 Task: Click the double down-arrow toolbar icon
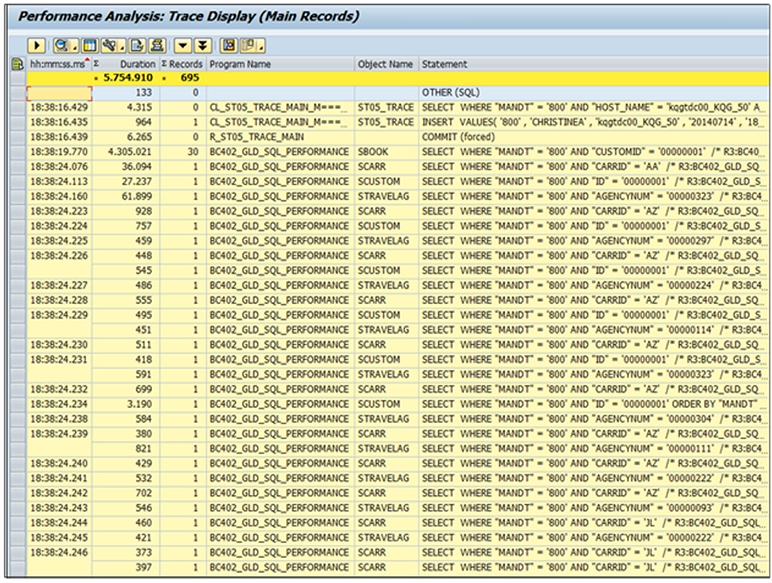click(x=202, y=45)
